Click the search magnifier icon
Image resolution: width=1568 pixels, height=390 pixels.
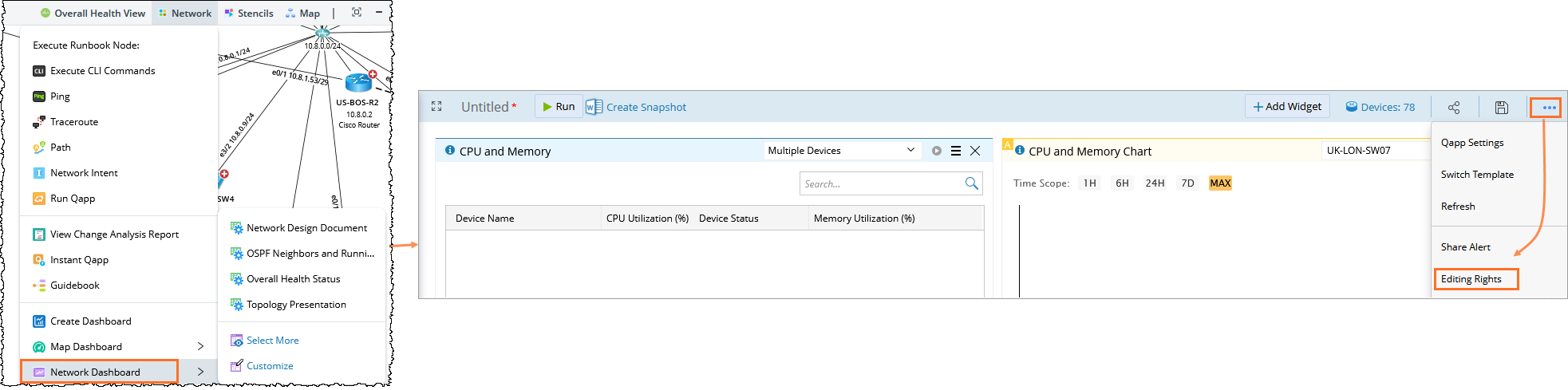[x=971, y=183]
